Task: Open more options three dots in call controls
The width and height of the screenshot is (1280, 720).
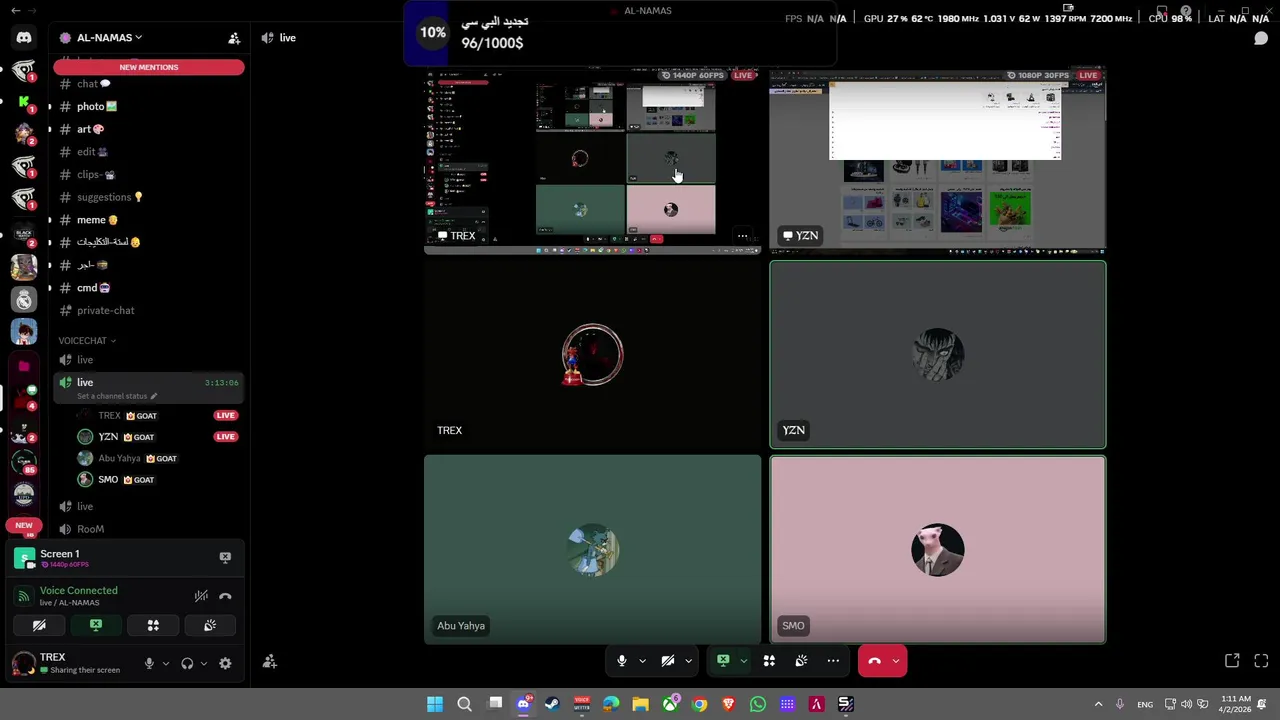Action: 833,661
